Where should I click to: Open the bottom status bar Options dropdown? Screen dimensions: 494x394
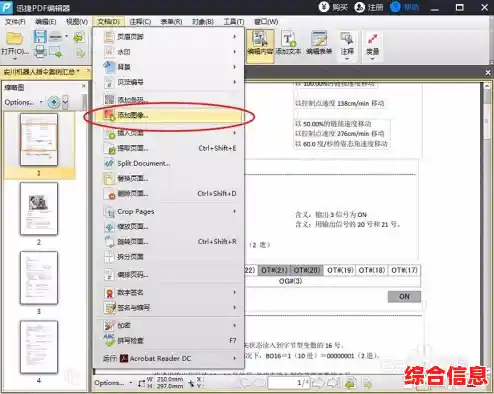113,383
